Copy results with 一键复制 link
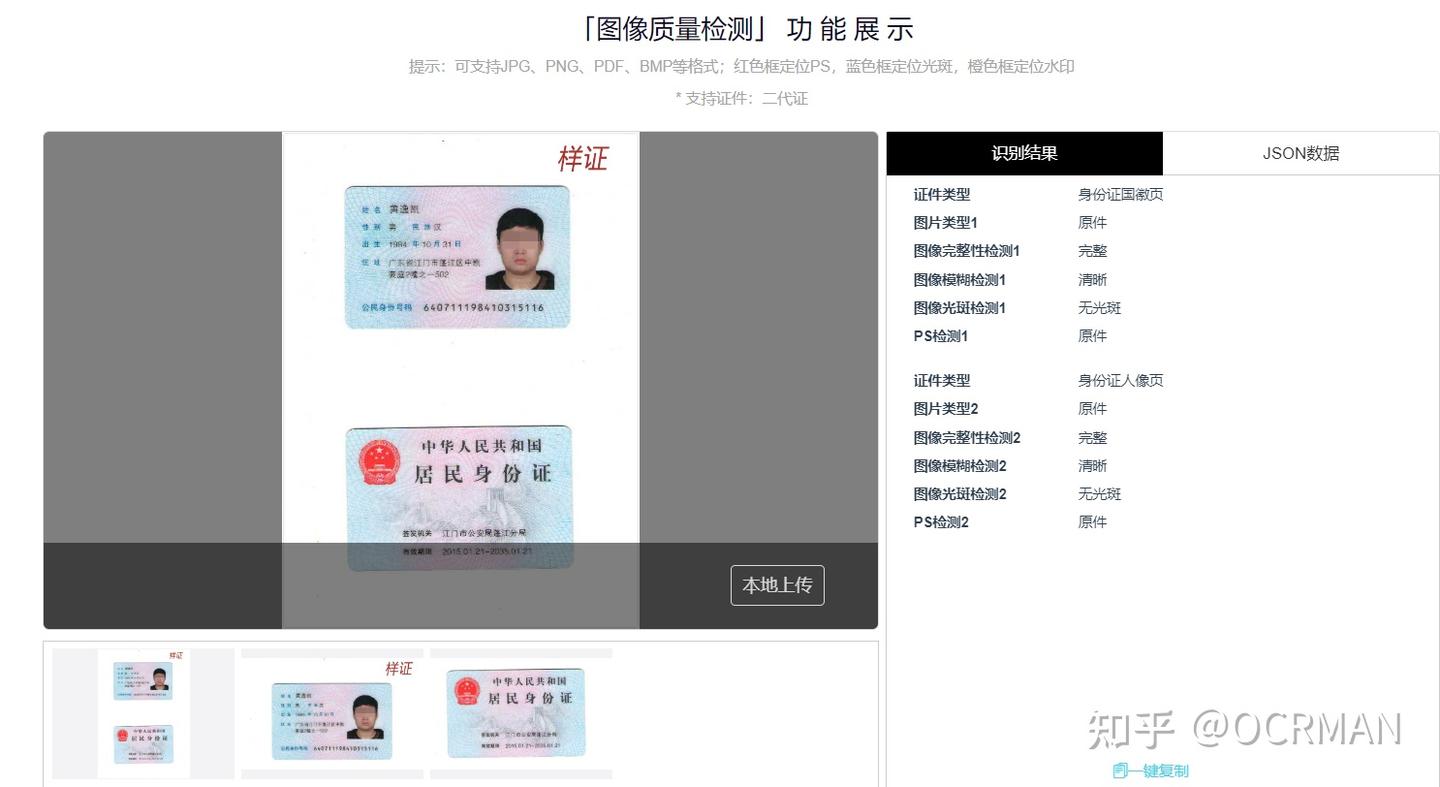The image size is (1440, 787). [1159, 771]
